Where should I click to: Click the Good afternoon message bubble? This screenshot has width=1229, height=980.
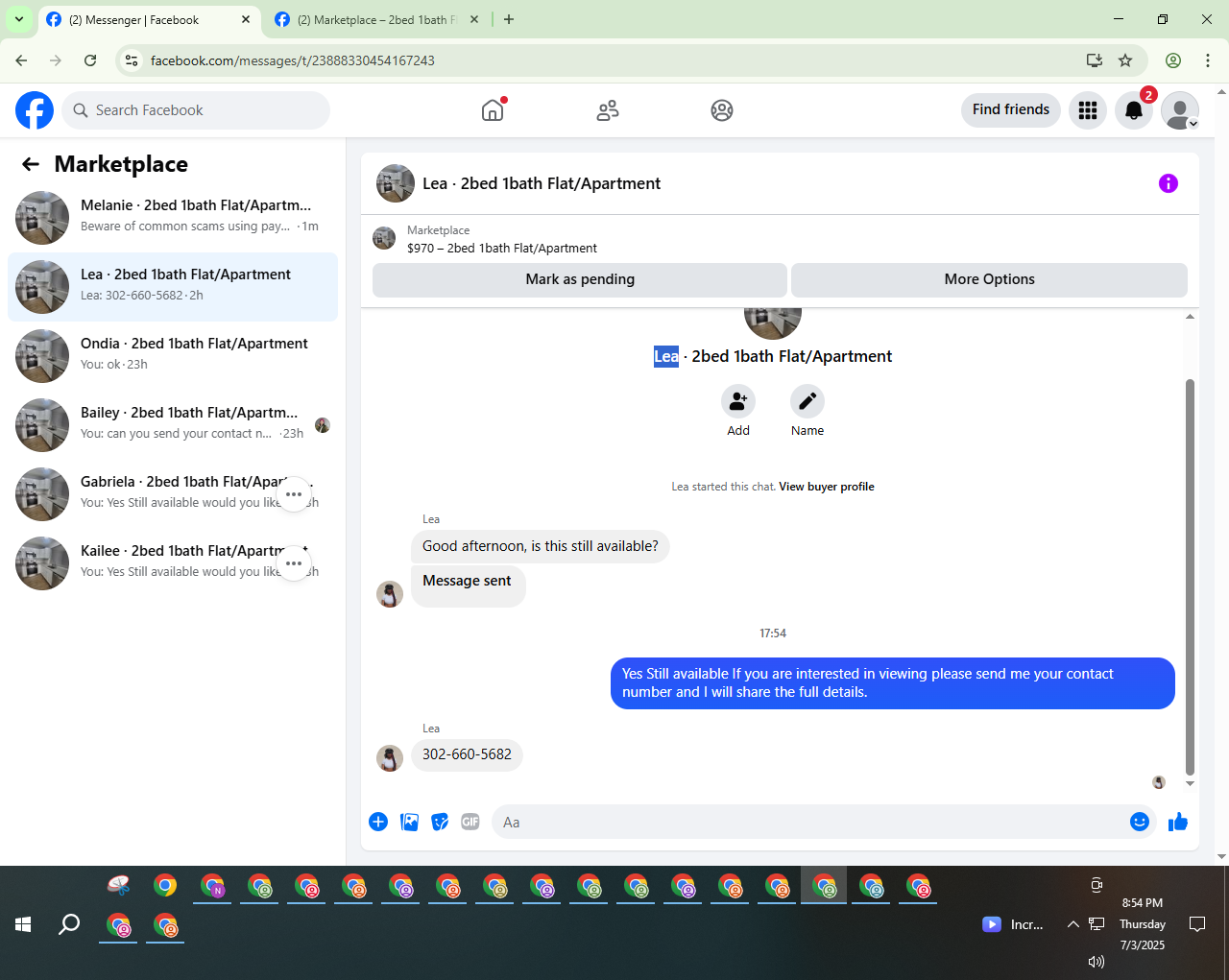(541, 546)
